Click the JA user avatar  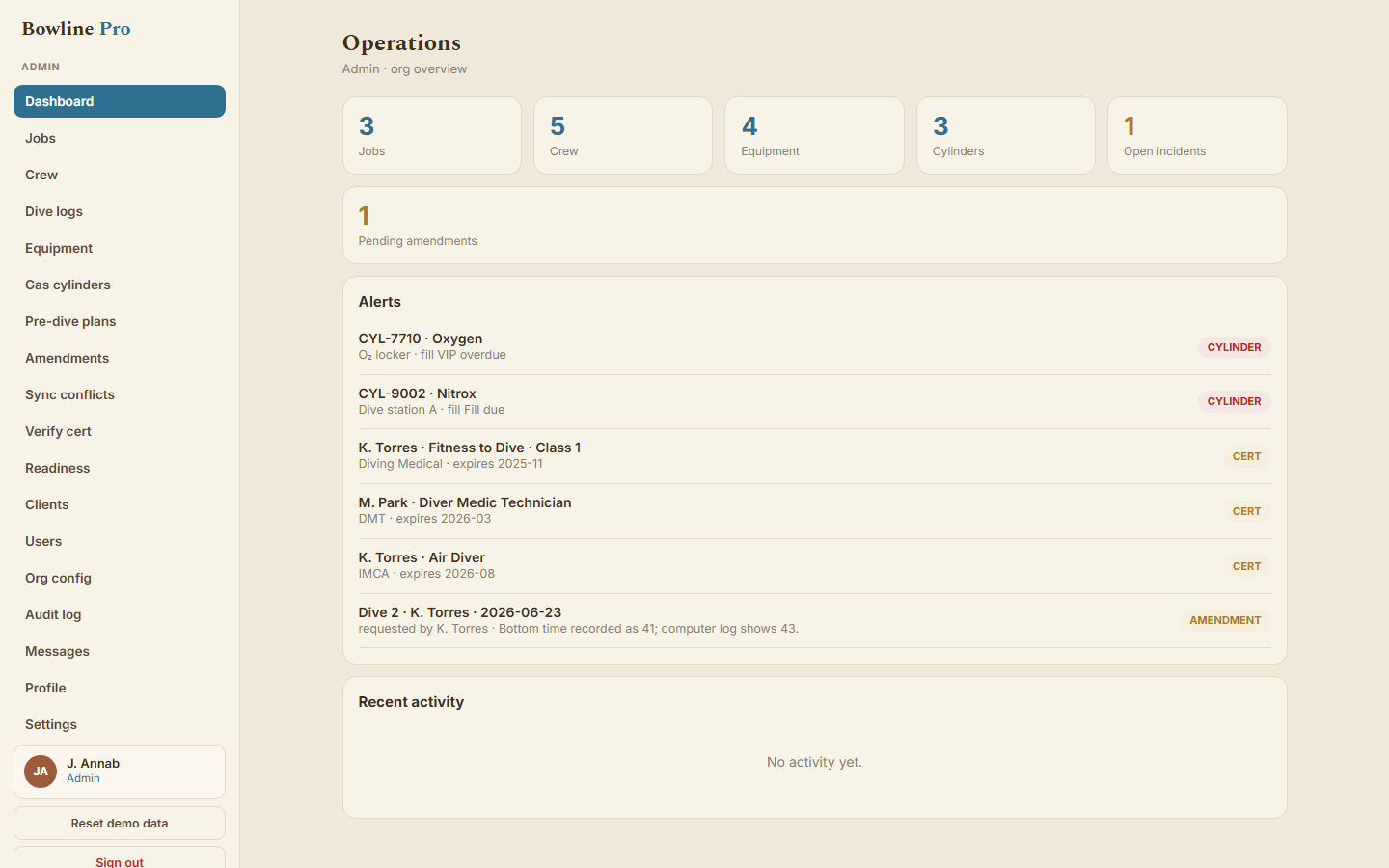click(41, 772)
